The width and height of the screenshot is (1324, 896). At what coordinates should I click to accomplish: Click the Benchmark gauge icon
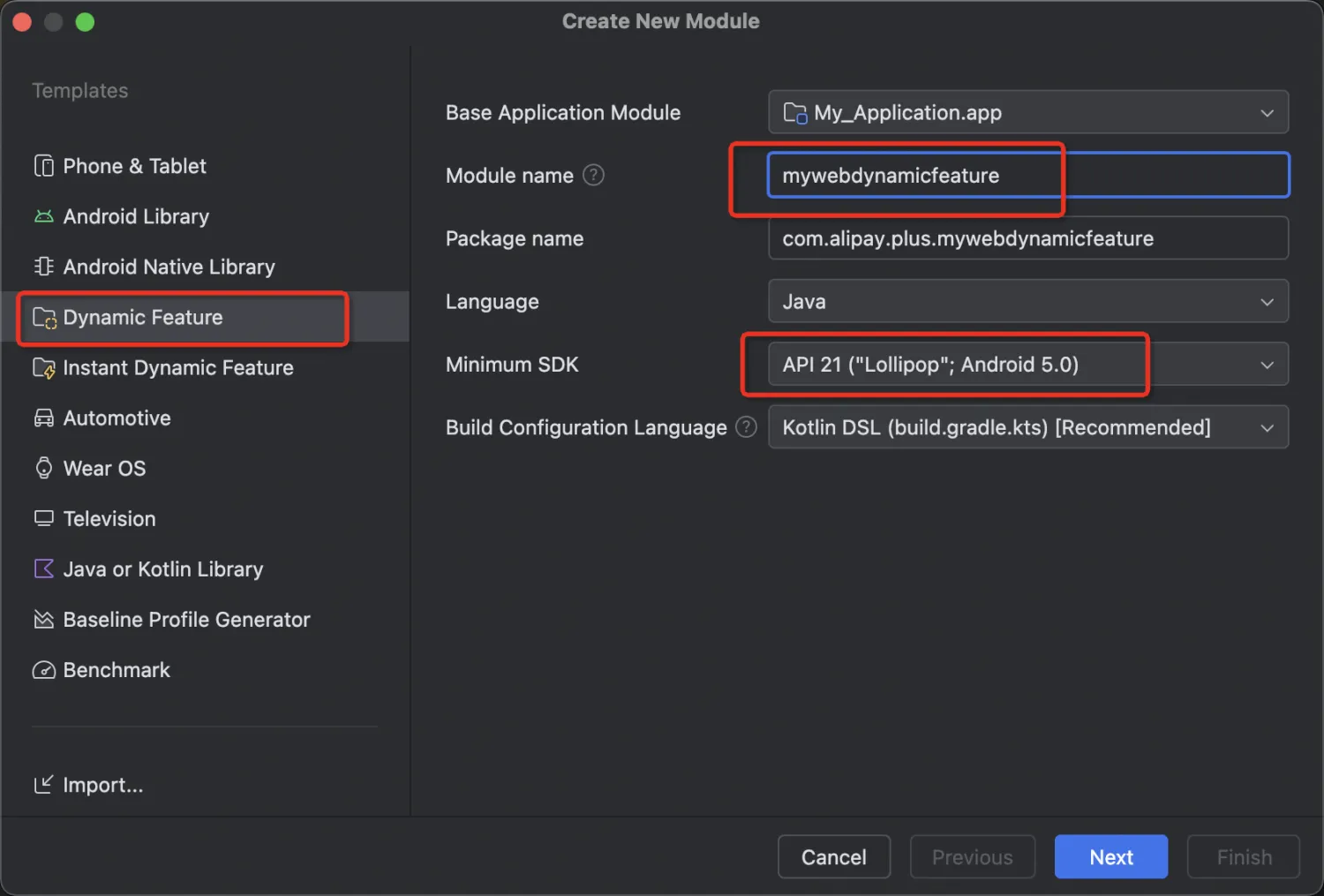coord(43,670)
